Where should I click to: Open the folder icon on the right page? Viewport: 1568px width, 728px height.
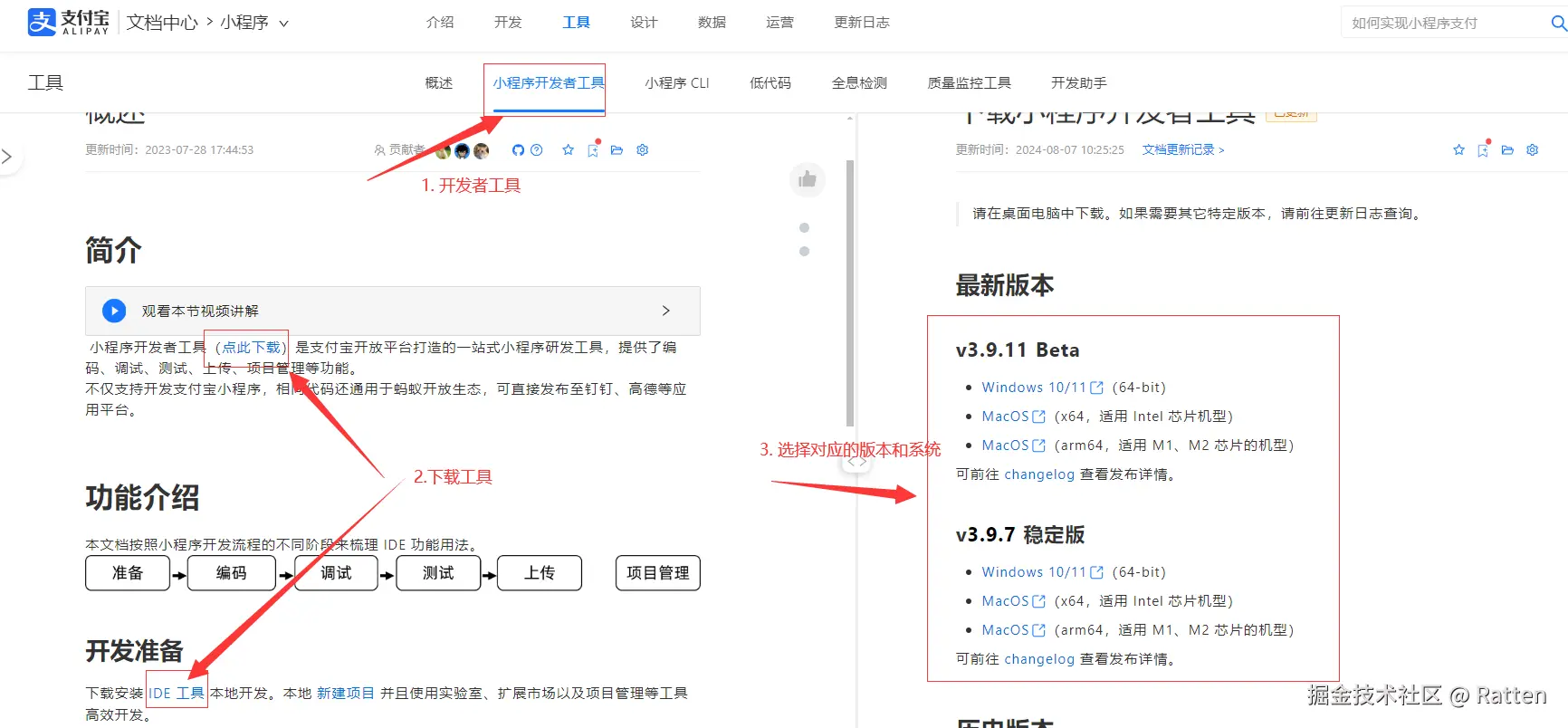(1507, 150)
